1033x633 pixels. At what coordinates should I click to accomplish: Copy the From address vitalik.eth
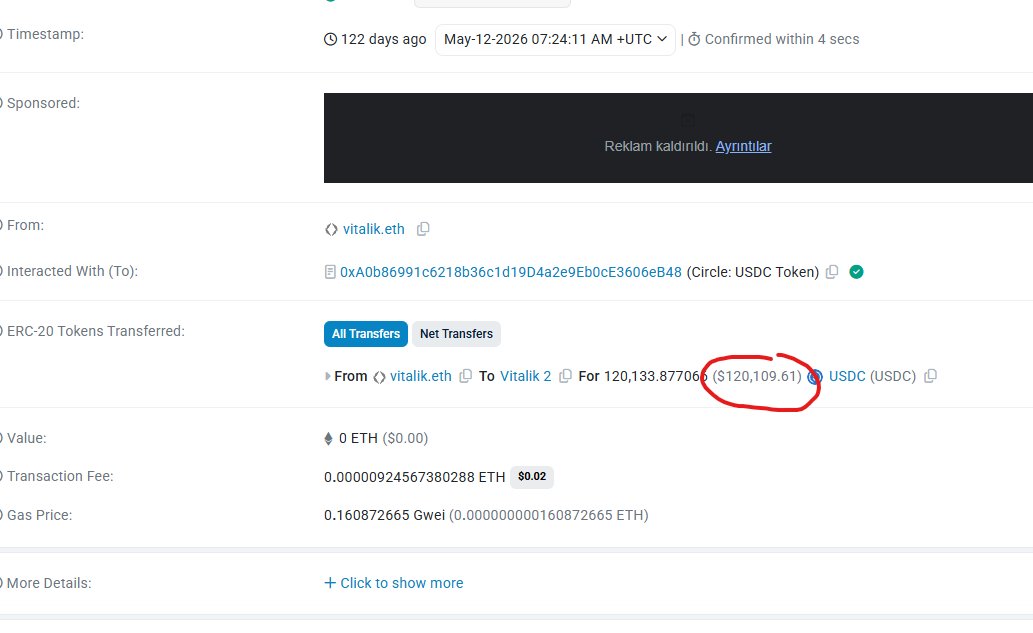[x=423, y=229]
